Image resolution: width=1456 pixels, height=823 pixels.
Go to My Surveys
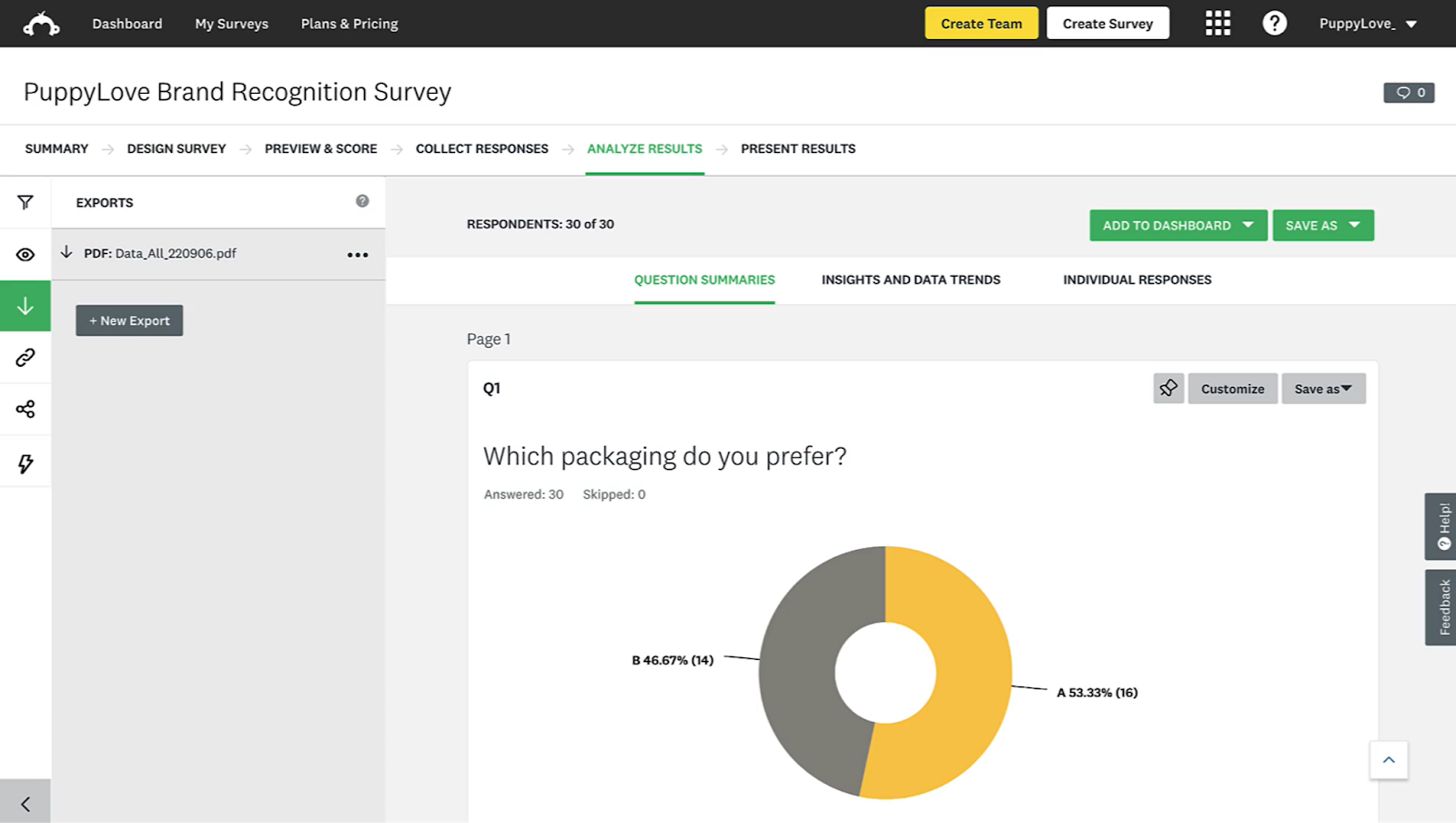click(231, 23)
